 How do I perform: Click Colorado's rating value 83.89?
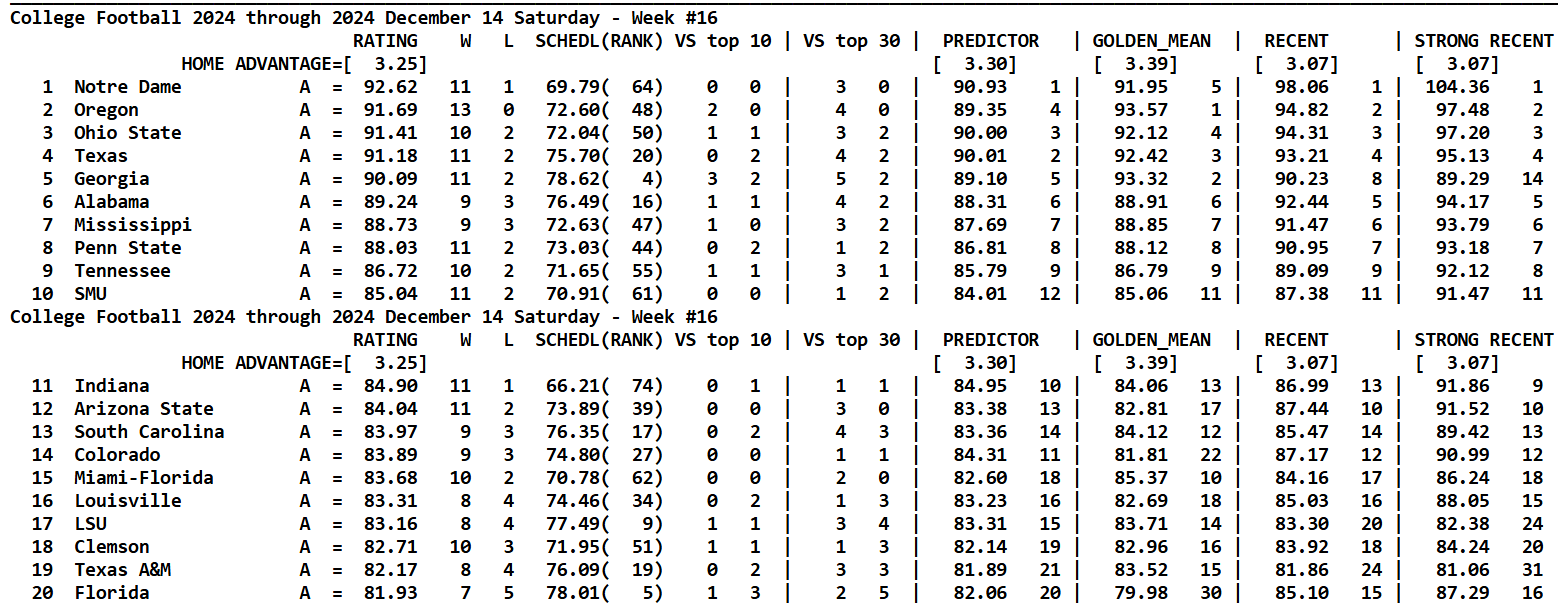pos(391,455)
